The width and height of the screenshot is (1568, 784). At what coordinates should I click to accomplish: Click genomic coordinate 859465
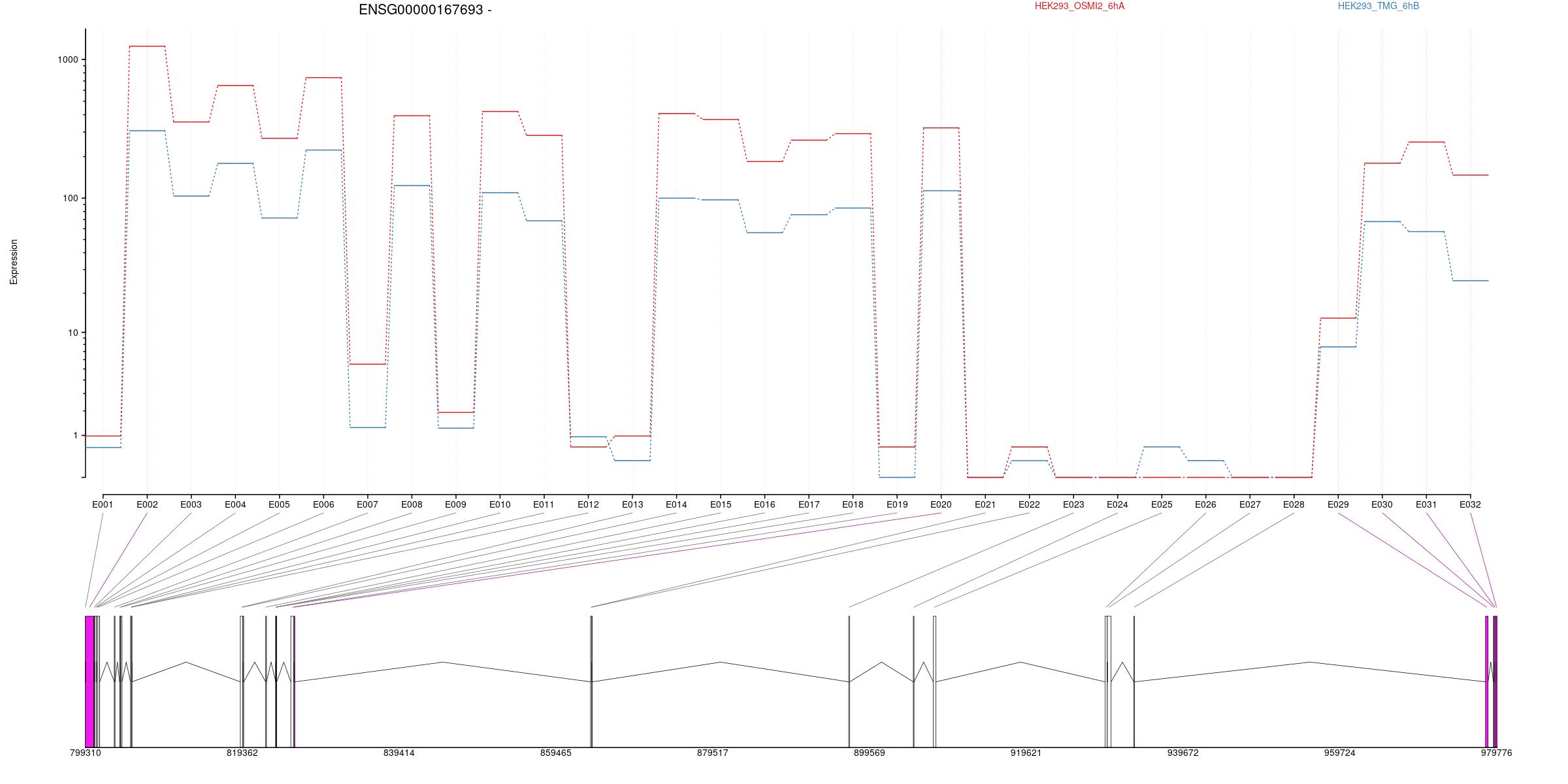[x=555, y=753]
